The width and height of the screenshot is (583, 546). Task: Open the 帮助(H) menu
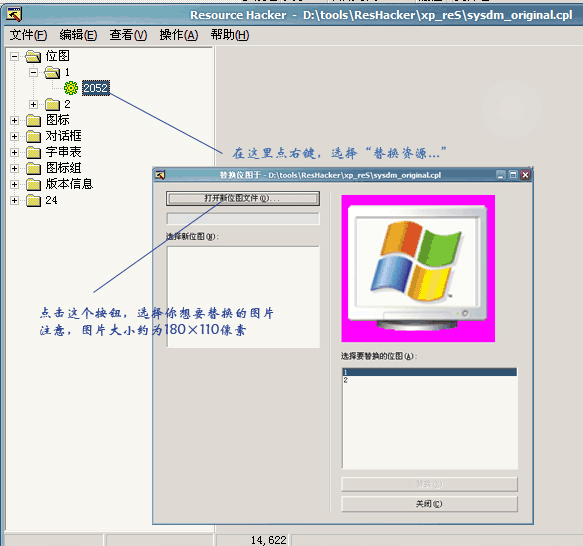pos(230,35)
